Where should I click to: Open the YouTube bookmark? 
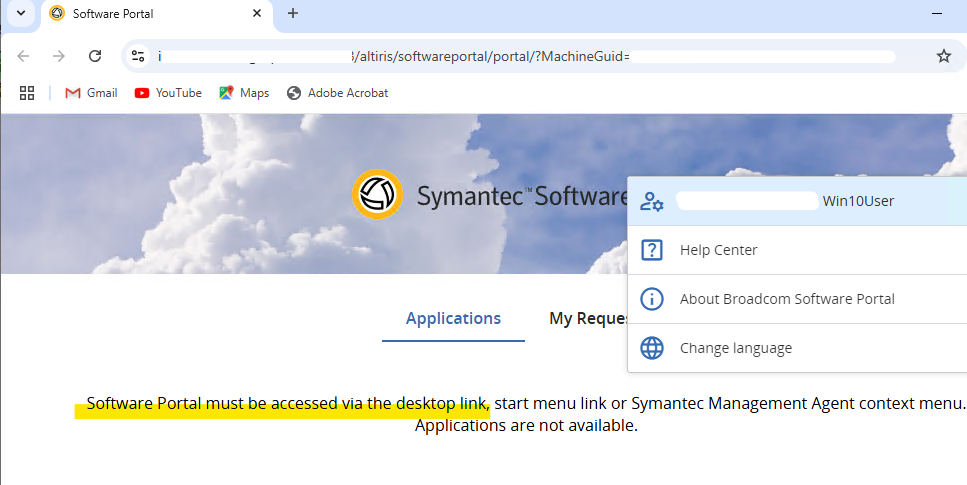168,93
